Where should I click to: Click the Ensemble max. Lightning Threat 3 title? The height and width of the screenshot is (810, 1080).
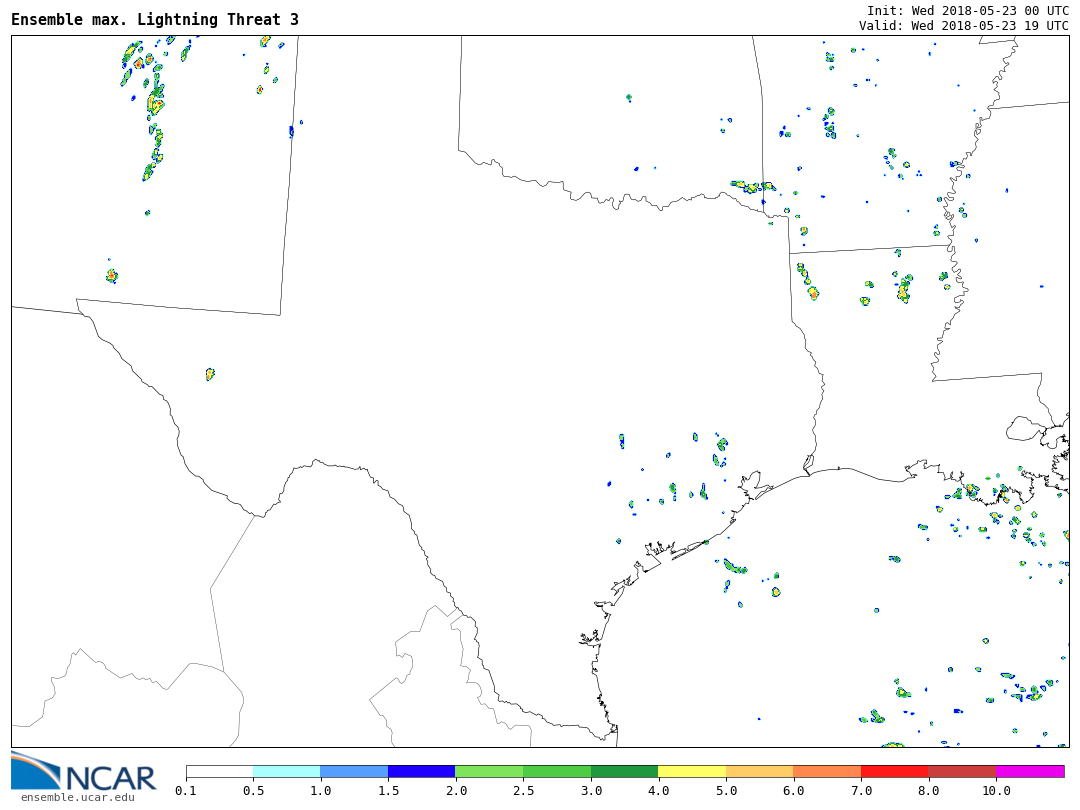[155, 20]
